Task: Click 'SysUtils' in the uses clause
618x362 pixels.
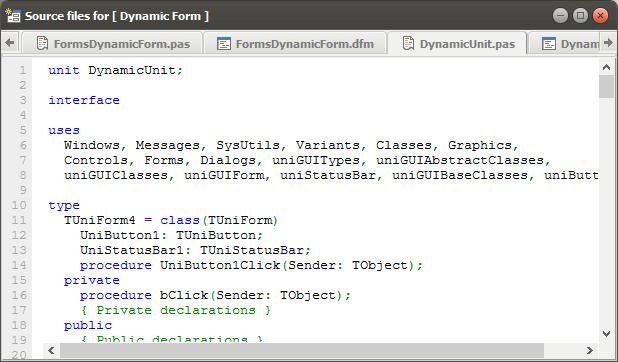Action: 248,145
